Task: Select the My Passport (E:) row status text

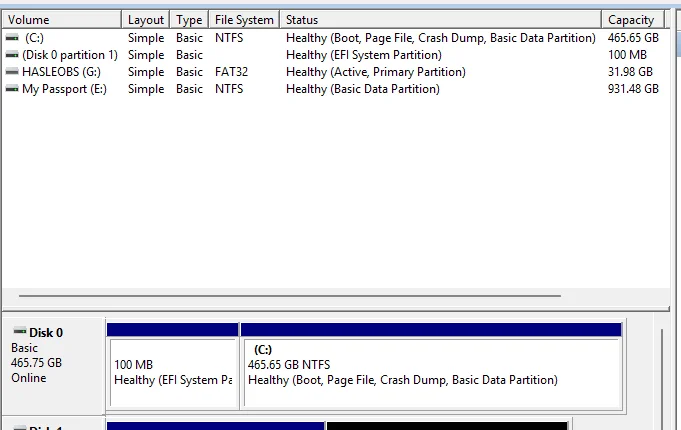Action: click(x=363, y=89)
